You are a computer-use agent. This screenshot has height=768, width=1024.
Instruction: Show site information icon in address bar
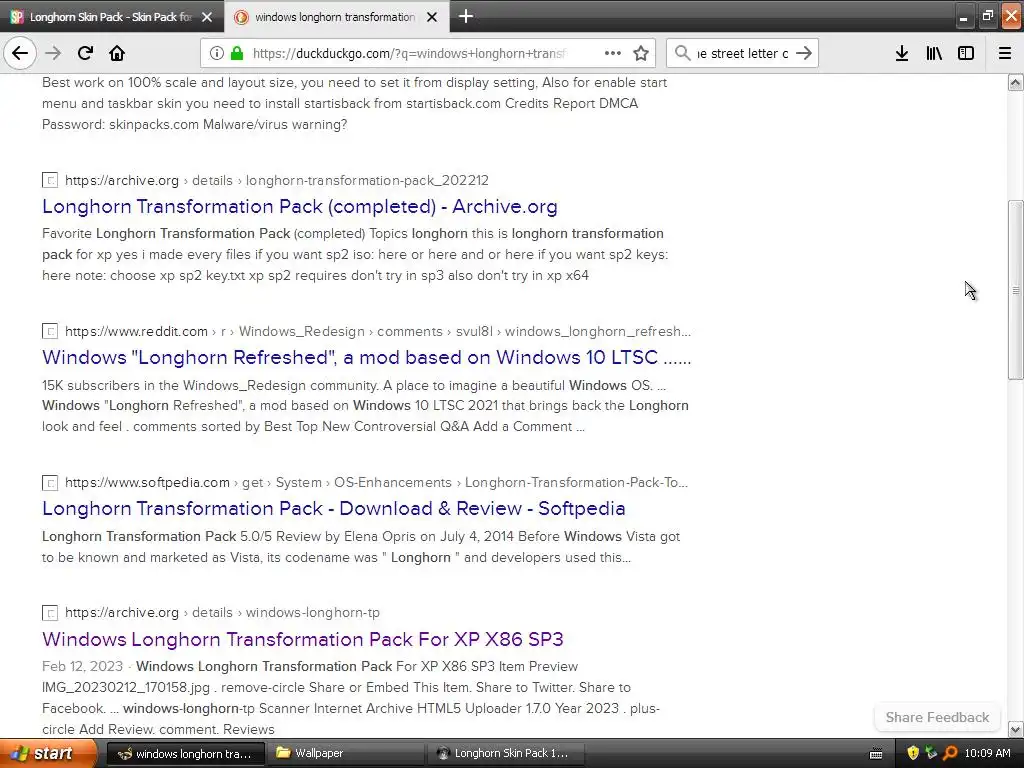(x=217, y=53)
